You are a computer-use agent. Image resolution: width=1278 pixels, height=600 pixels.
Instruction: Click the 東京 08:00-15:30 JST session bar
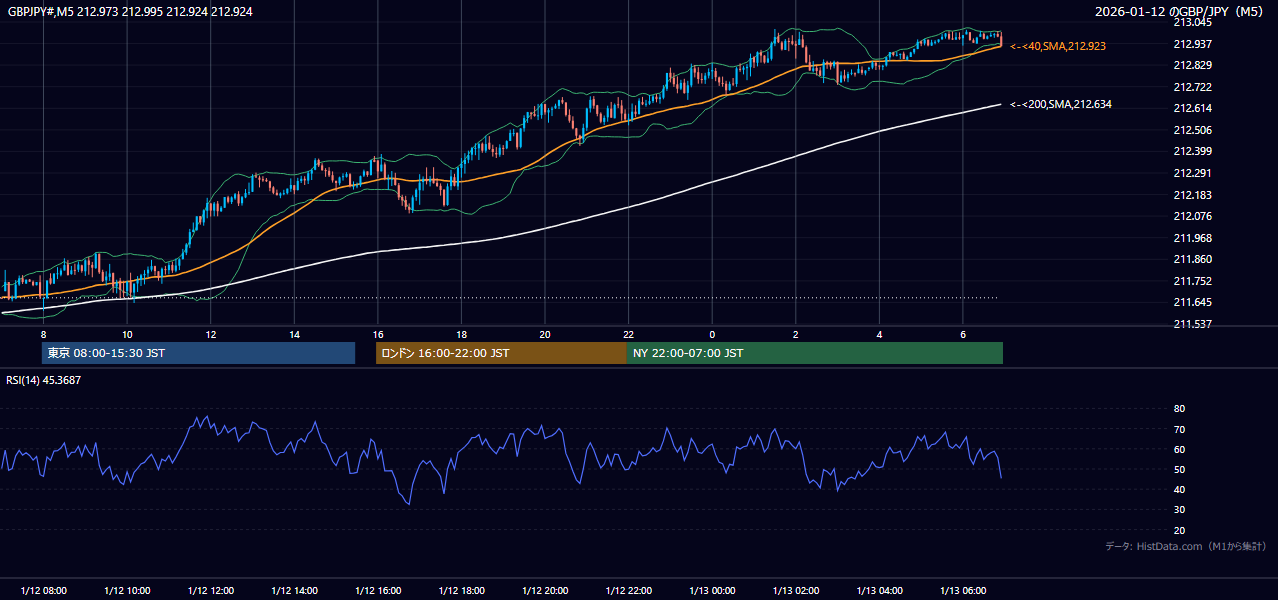point(198,353)
